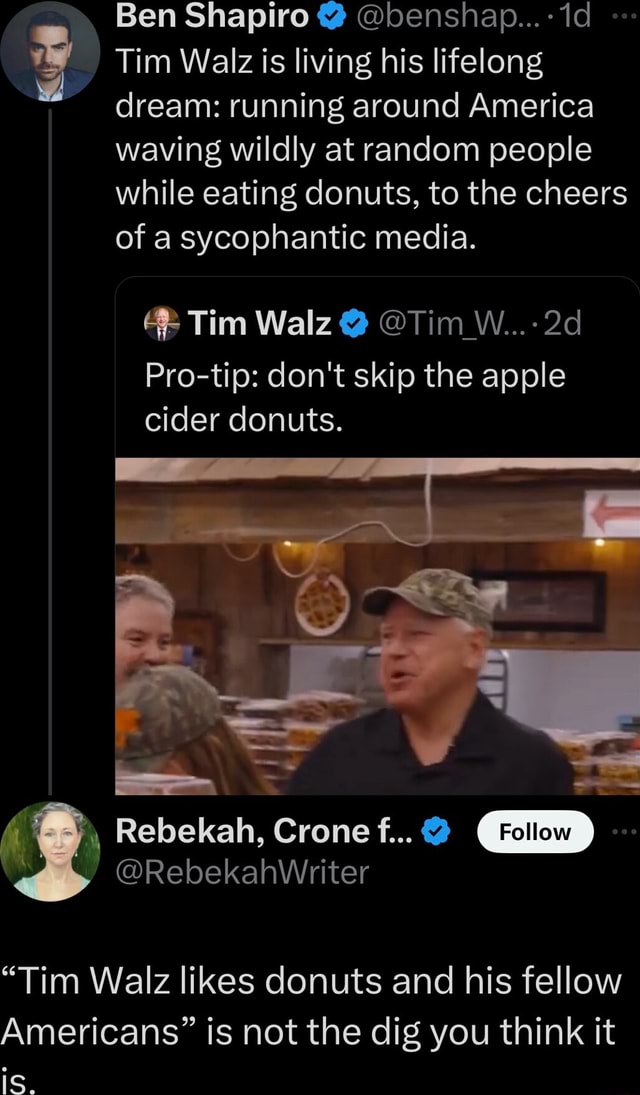Follow the RebekahWriter account

pyautogui.click(x=535, y=832)
